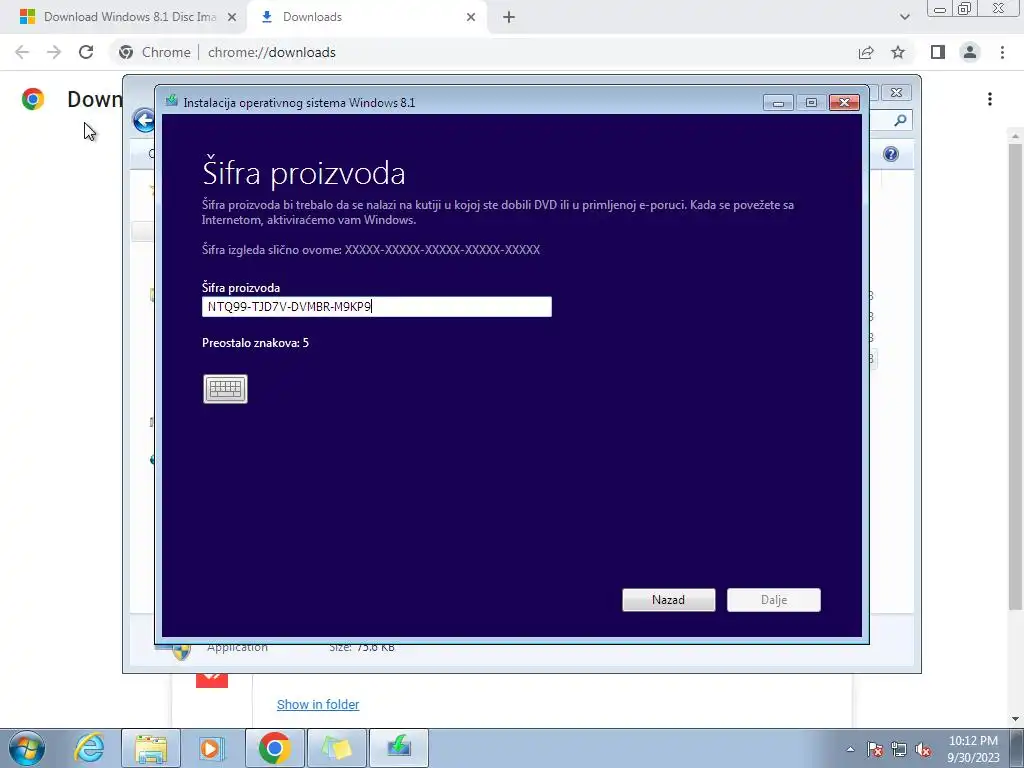This screenshot has height=768, width=1024.
Task: Open Chrome tab search chevron
Action: coord(904,18)
